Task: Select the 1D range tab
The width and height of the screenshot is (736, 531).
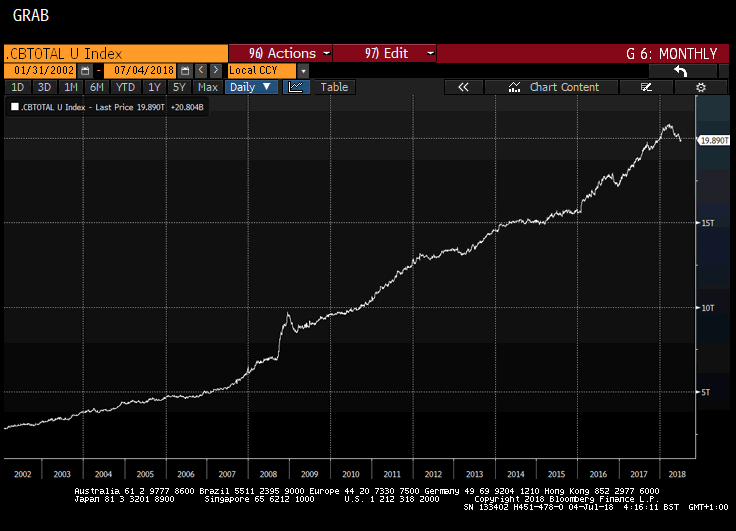Action: (17, 87)
